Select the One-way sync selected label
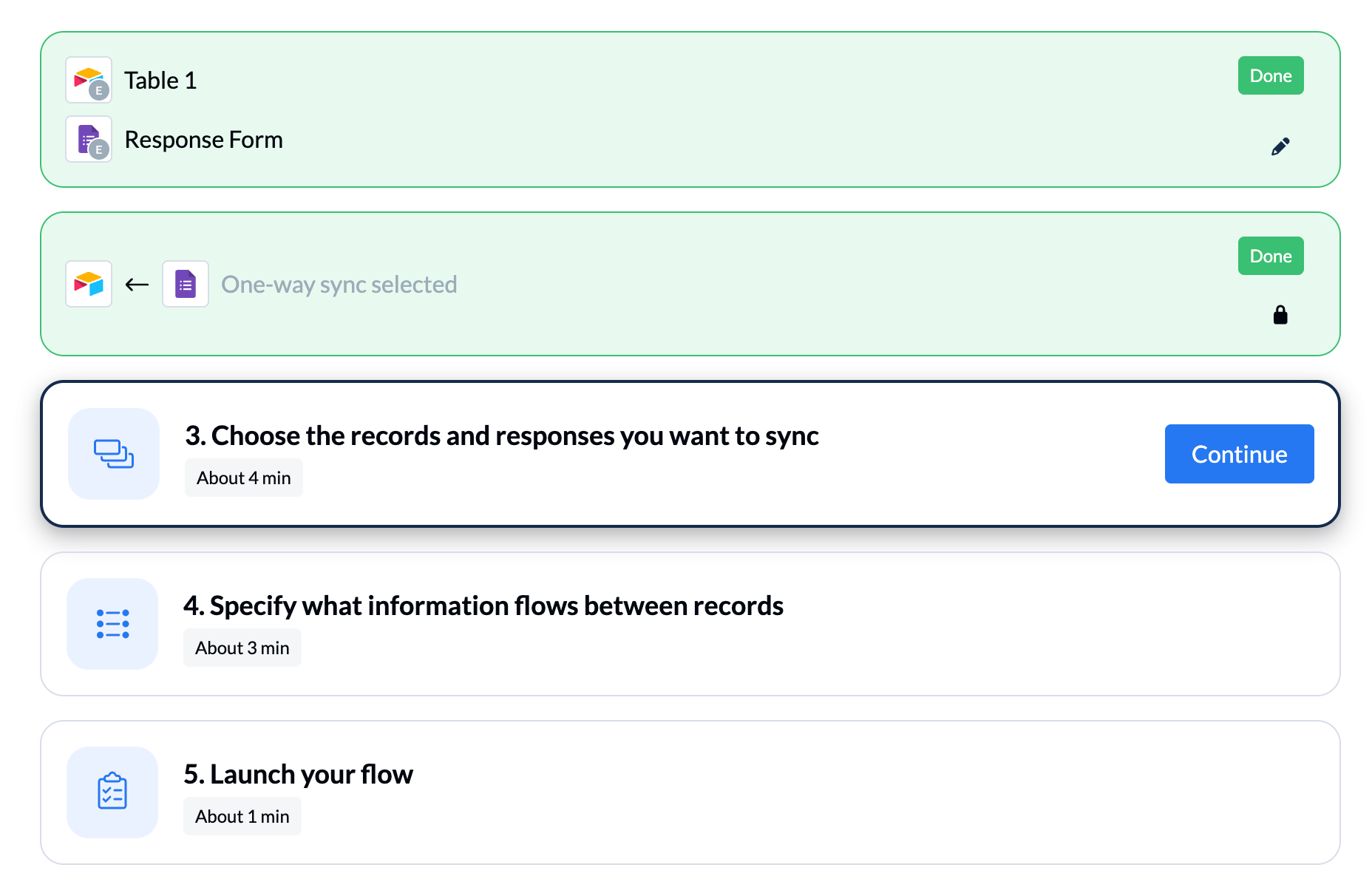This screenshot has width=1372, height=893. 339,284
